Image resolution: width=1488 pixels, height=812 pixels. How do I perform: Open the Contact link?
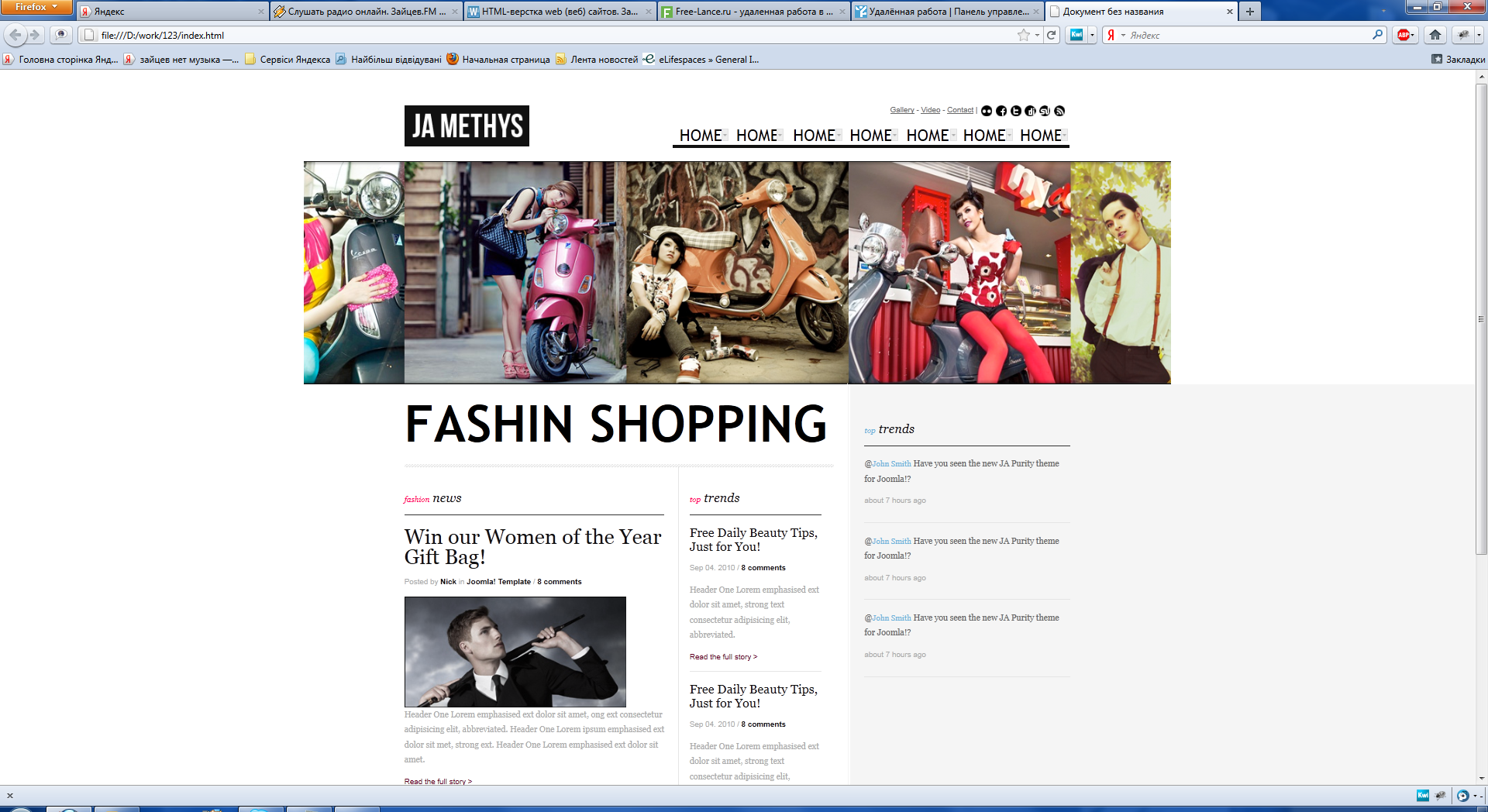point(960,110)
